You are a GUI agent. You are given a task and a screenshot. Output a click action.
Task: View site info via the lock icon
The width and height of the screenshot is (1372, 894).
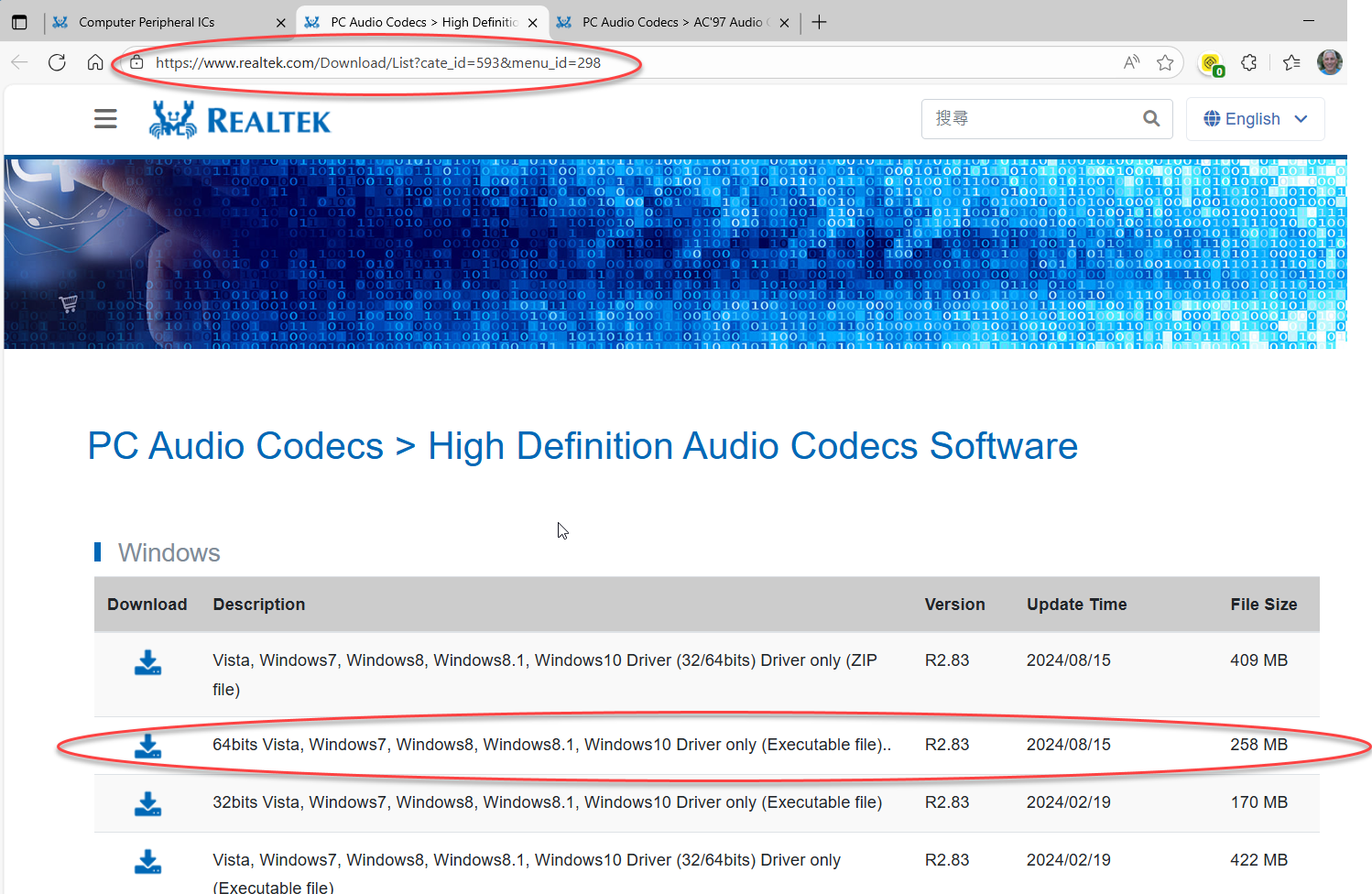coord(136,62)
